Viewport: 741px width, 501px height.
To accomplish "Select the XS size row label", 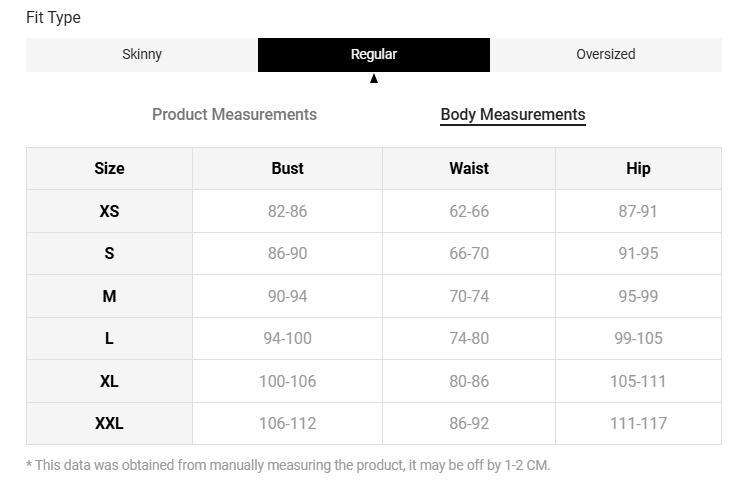I will (x=109, y=212).
